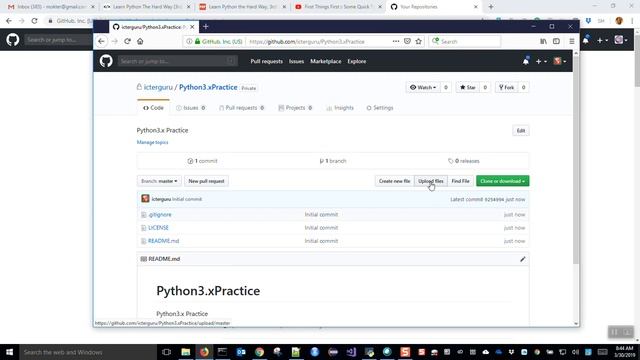Open user avatar dropdown in GitHub header
The height and width of the screenshot is (360, 640).
click(560, 61)
